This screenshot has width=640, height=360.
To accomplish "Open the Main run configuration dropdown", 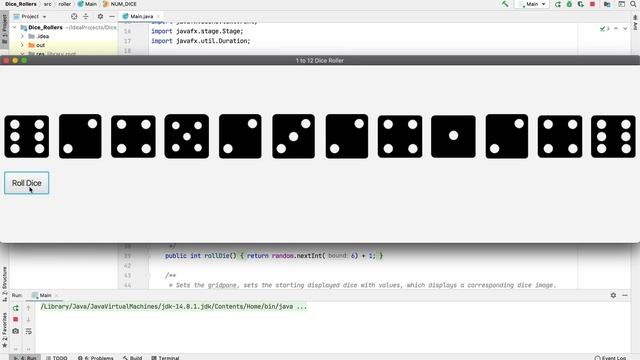I will click(532, 4).
